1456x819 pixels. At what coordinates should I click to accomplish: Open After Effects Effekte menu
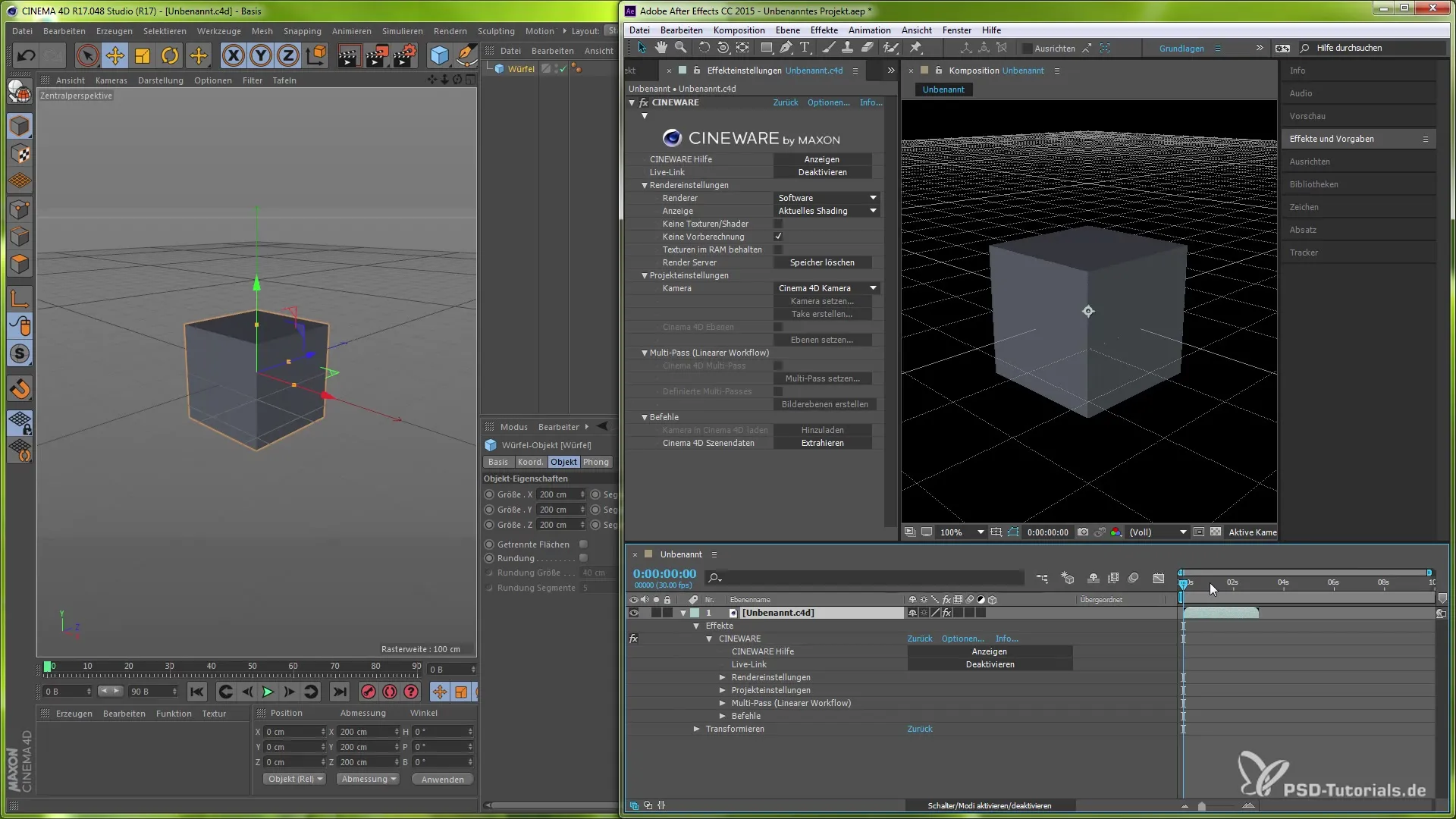point(824,30)
